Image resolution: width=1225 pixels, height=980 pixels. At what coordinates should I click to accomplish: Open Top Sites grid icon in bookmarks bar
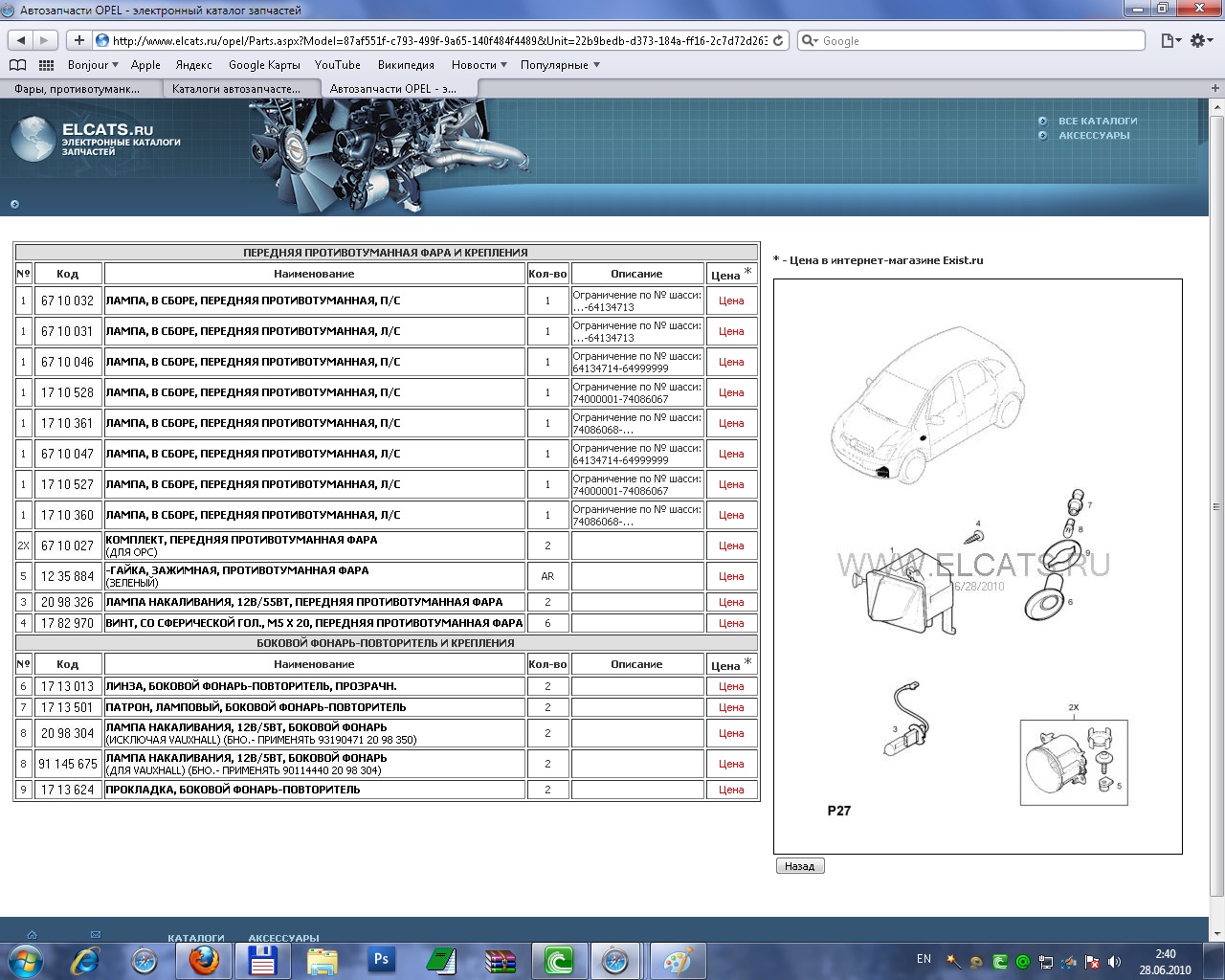pyautogui.click(x=46, y=65)
